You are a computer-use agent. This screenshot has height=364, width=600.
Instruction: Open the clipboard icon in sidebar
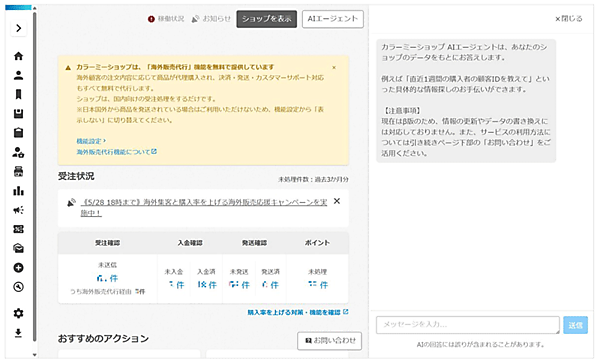(x=18, y=133)
